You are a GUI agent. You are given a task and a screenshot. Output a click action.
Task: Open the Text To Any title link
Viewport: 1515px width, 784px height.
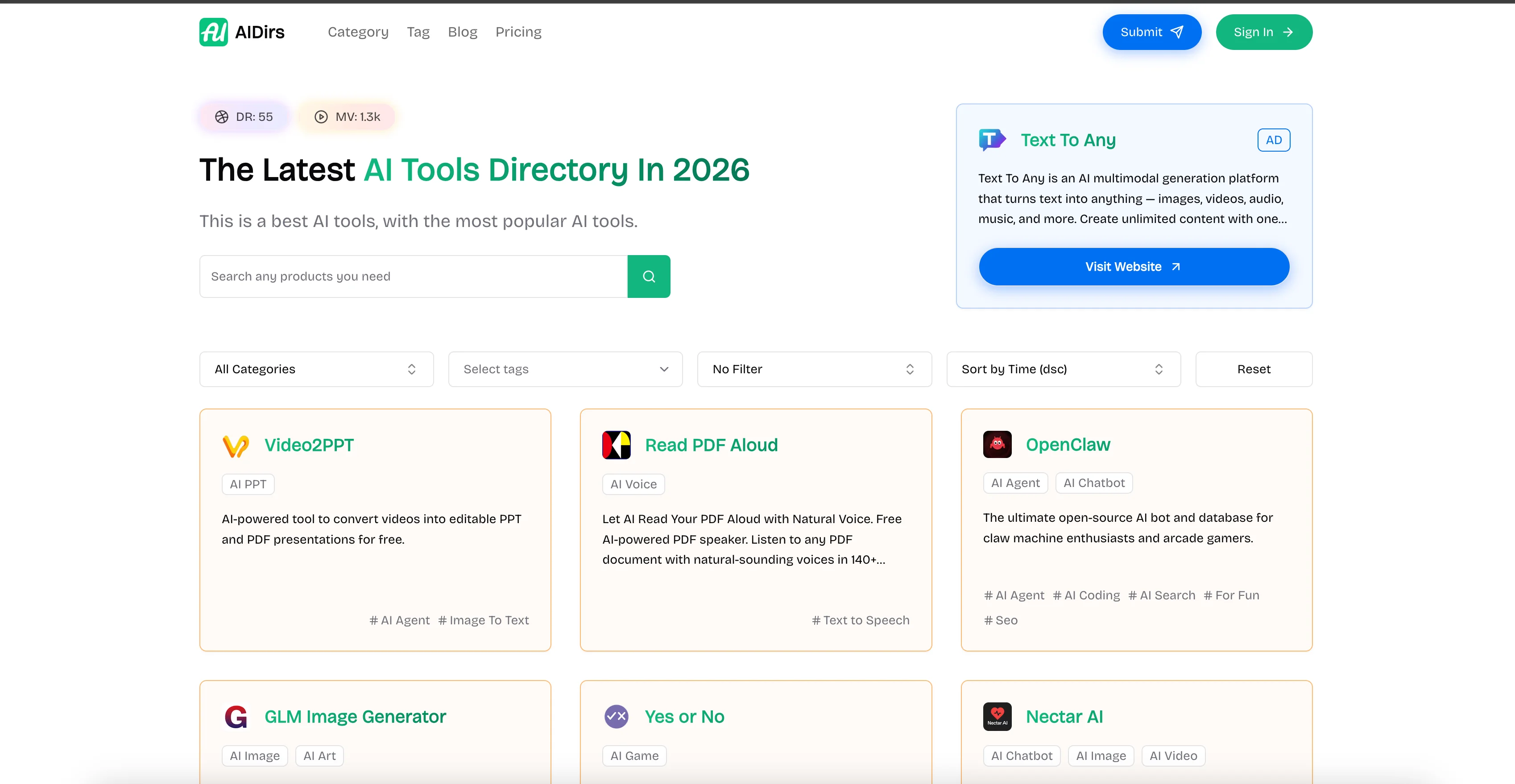click(x=1068, y=140)
